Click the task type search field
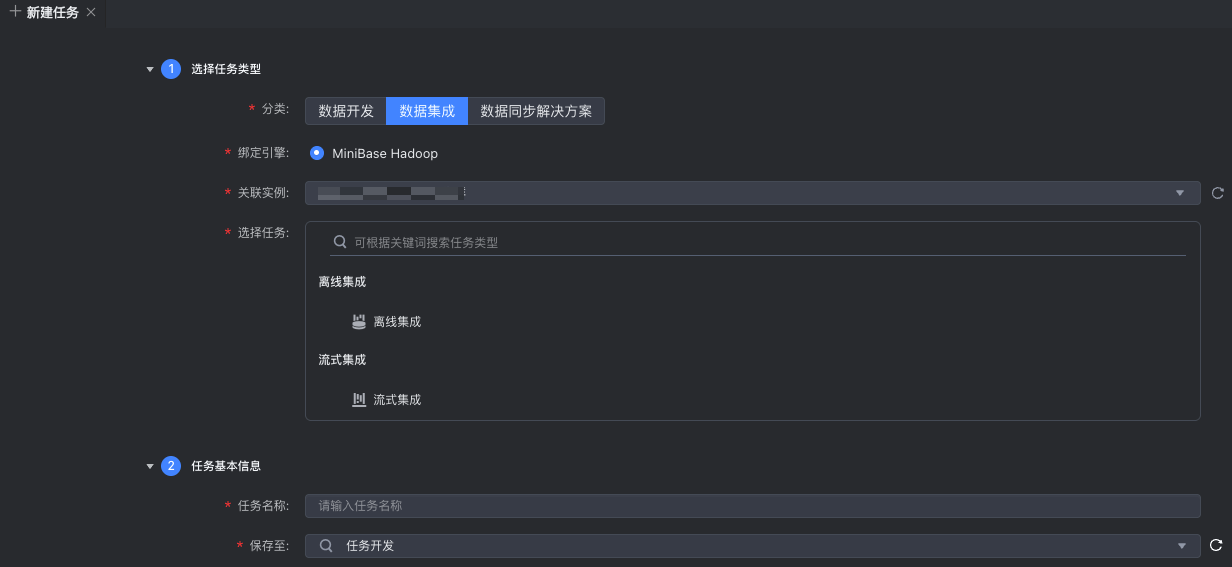This screenshot has width=1232, height=567. point(757,242)
